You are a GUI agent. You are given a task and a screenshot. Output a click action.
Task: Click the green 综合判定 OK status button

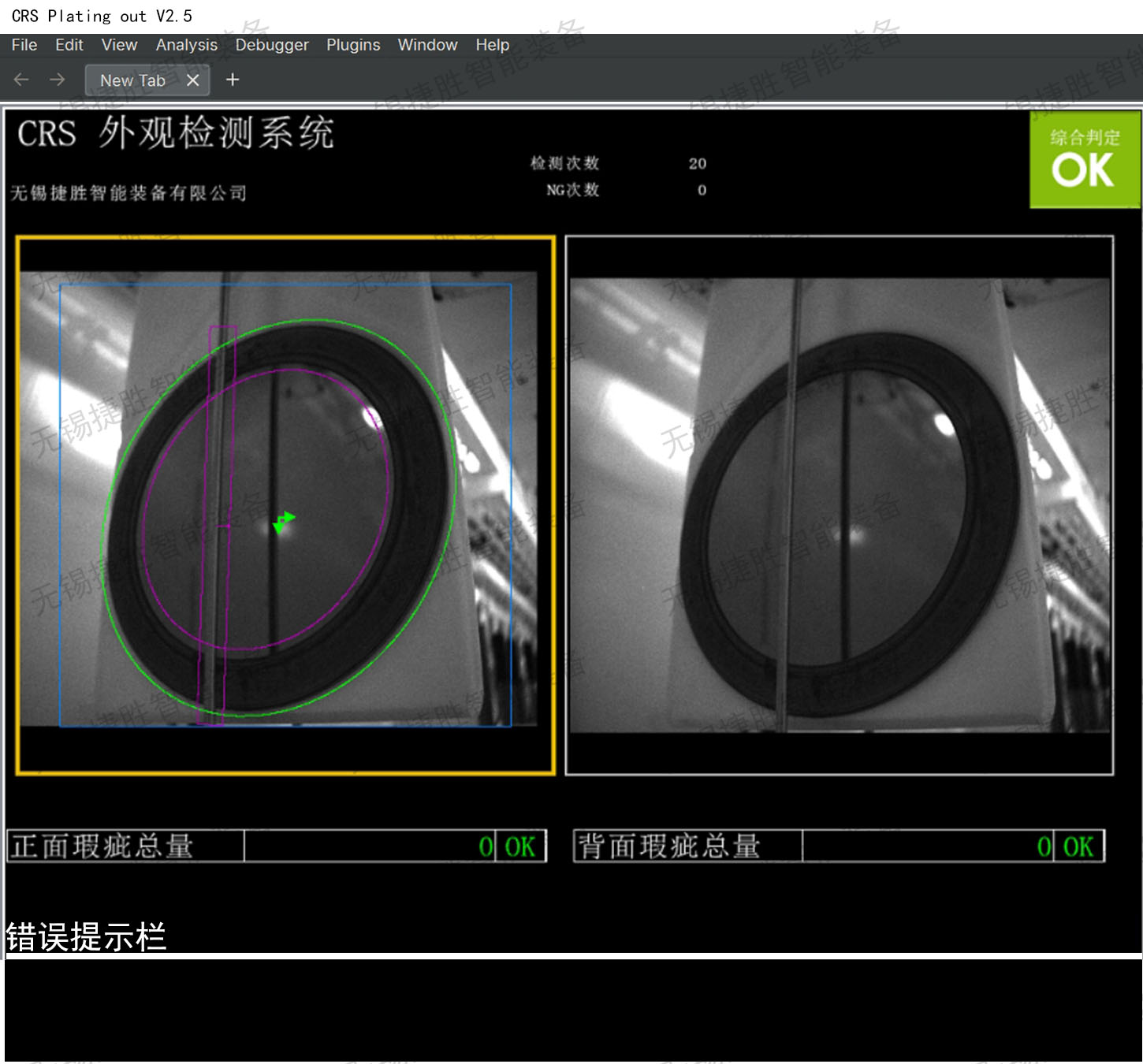(x=1084, y=160)
